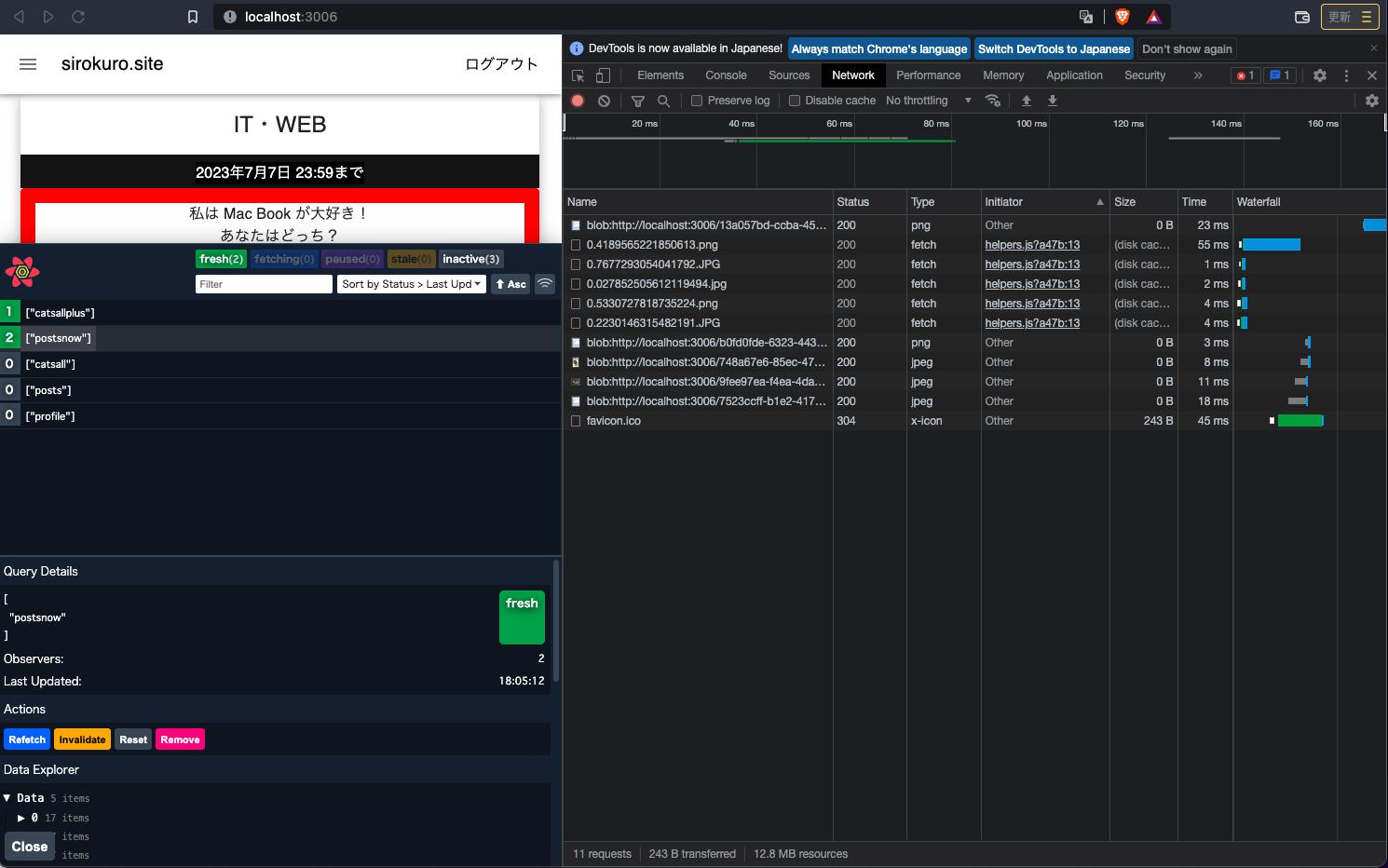Viewport: 1388px width, 868px height.
Task: Enable Disable cache checkbox
Action: pos(795,101)
